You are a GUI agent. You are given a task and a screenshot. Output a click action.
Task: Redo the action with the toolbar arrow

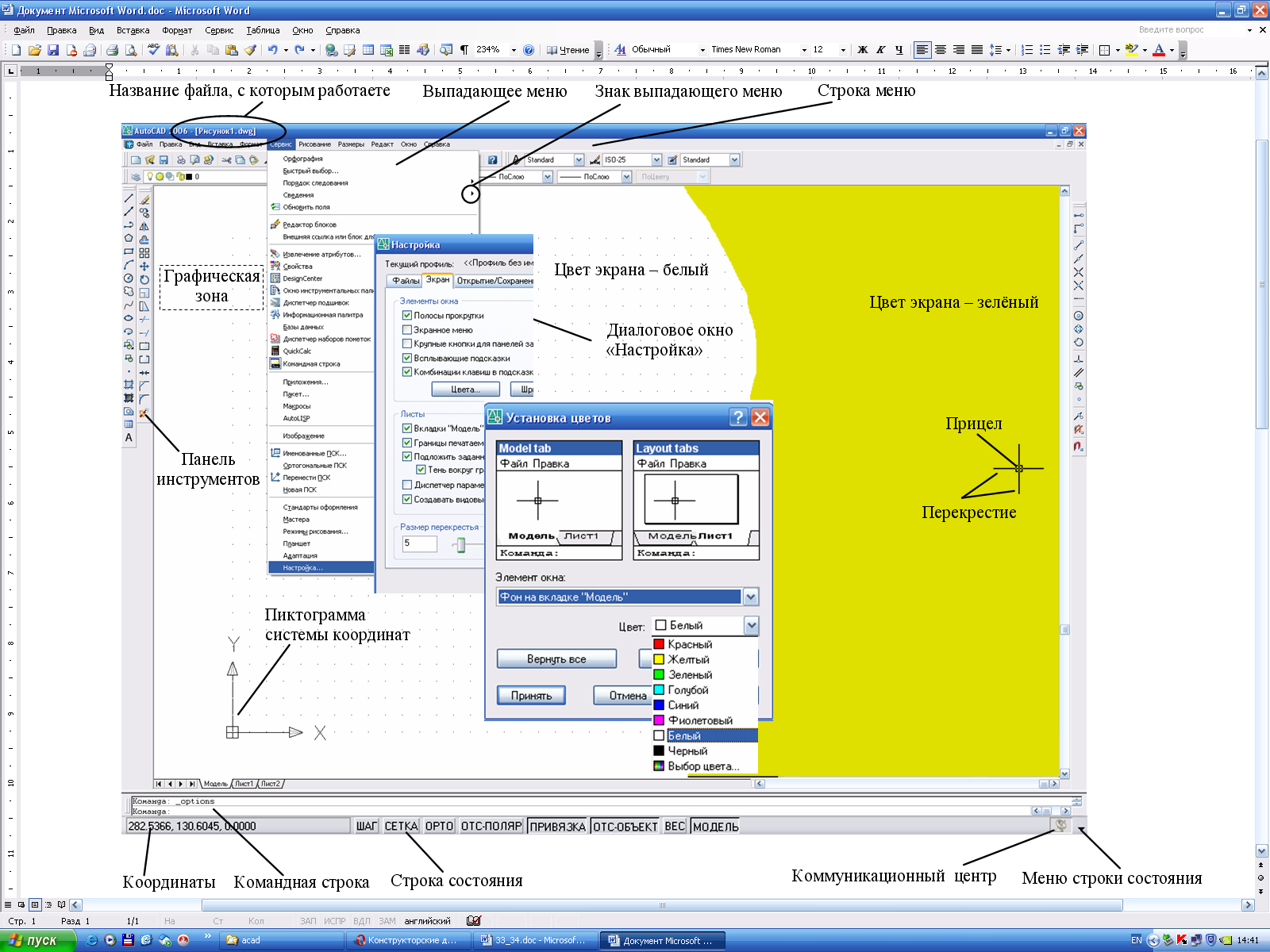coord(299,50)
